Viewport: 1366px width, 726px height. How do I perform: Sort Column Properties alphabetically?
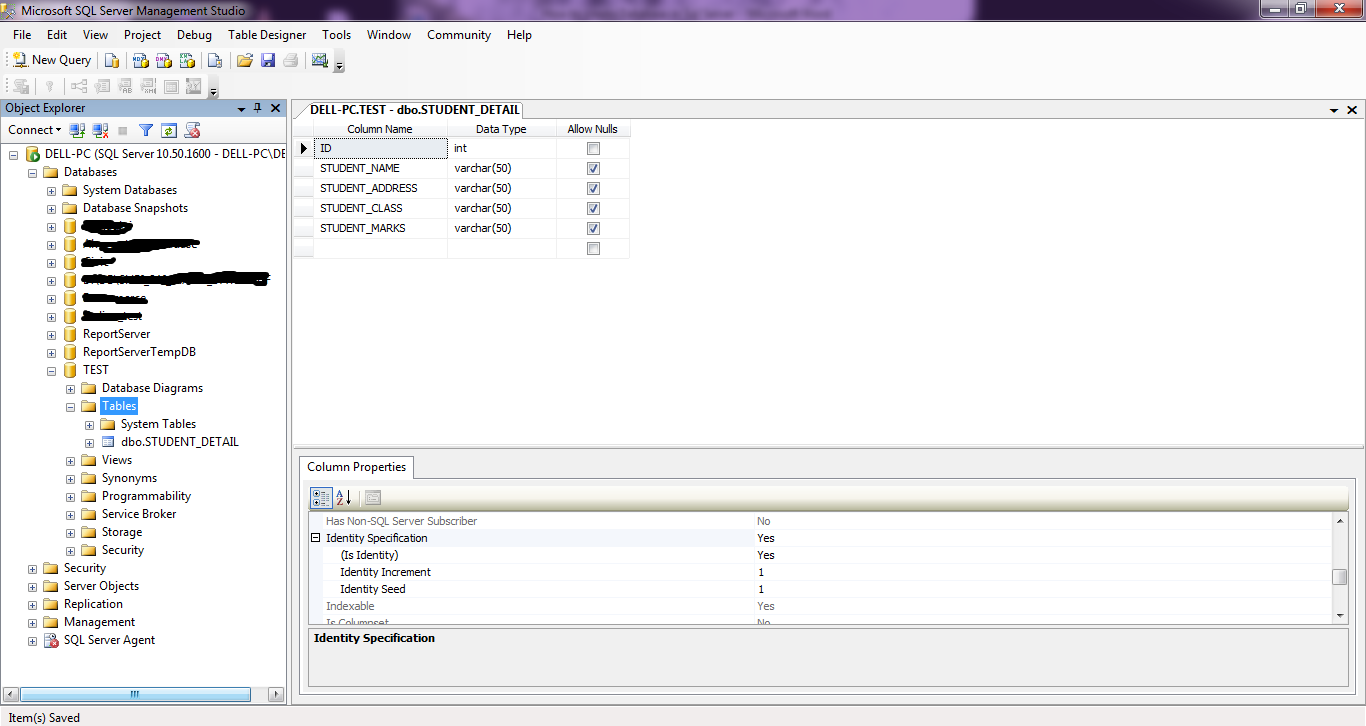coord(344,498)
